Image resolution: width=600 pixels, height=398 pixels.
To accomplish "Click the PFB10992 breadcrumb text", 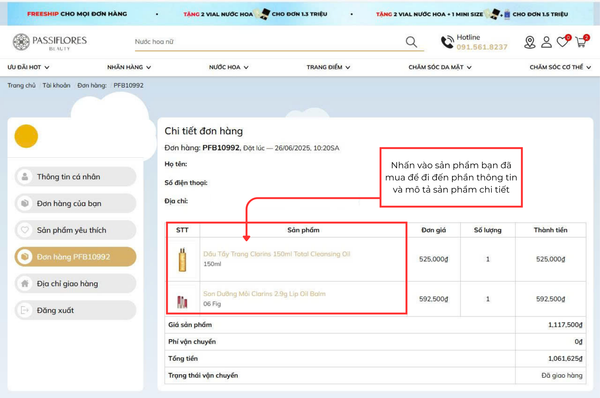I will [128, 85].
